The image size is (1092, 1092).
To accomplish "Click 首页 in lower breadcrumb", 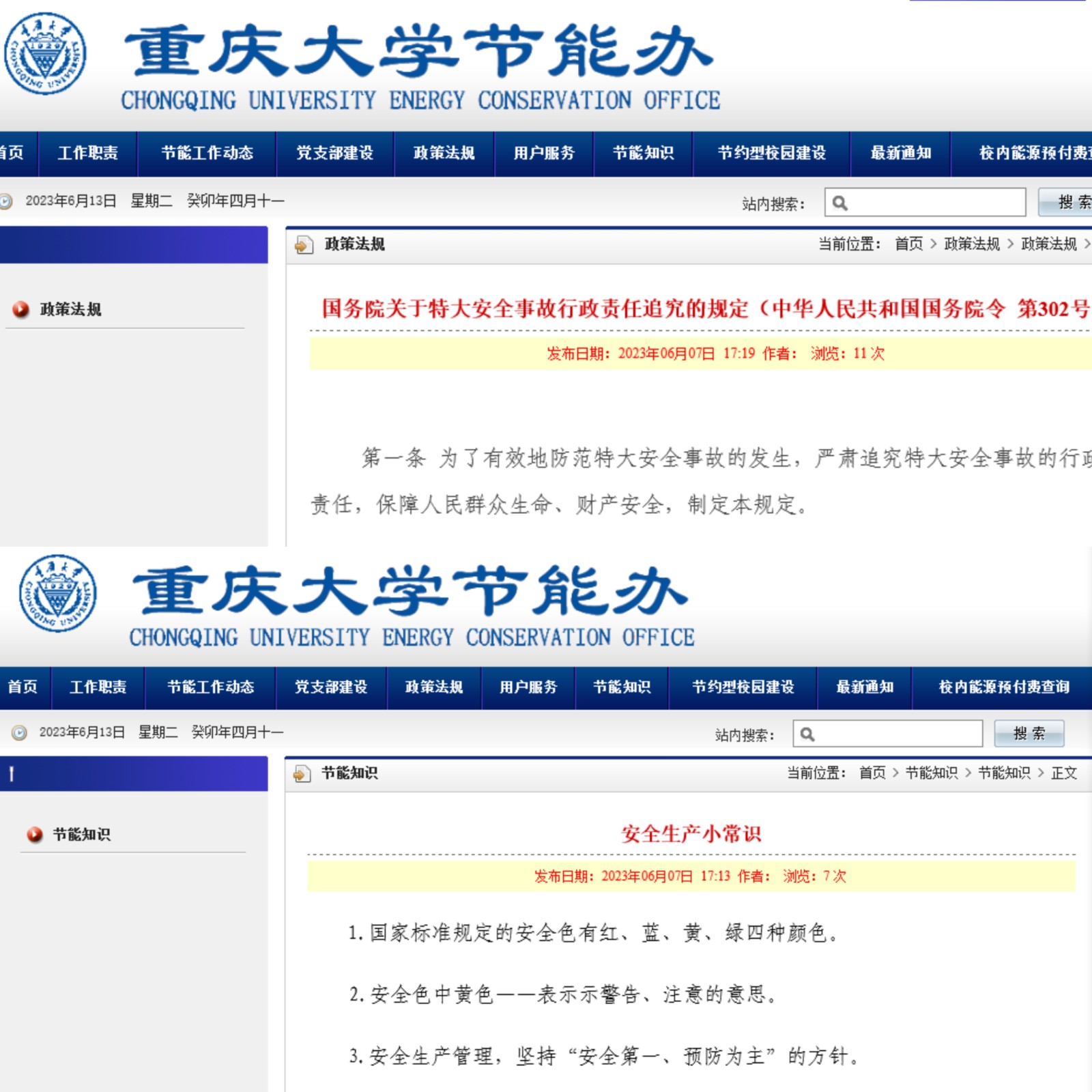I will coord(872,773).
